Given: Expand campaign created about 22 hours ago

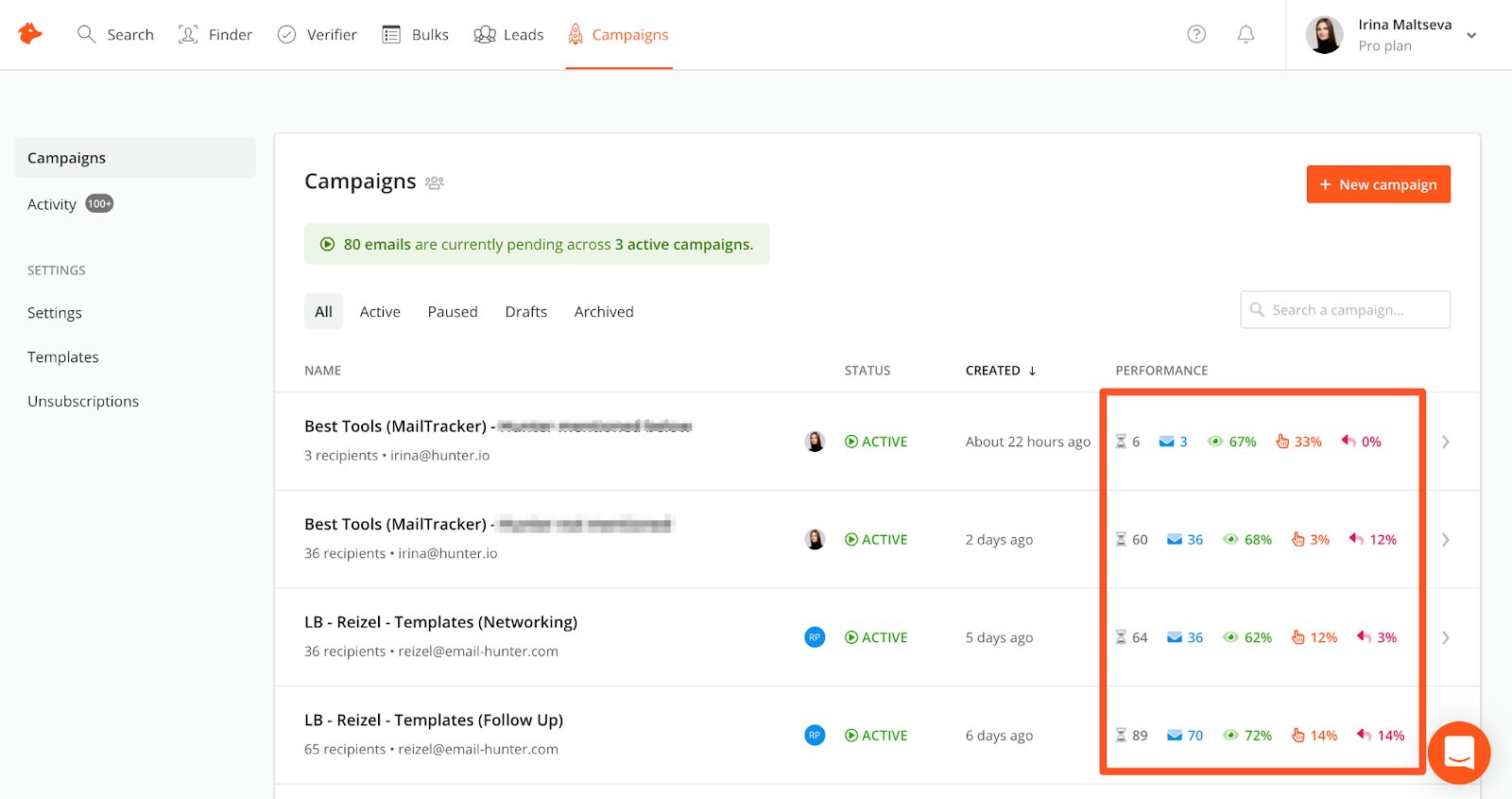Looking at the screenshot, I should click(x=1445, y=442).
